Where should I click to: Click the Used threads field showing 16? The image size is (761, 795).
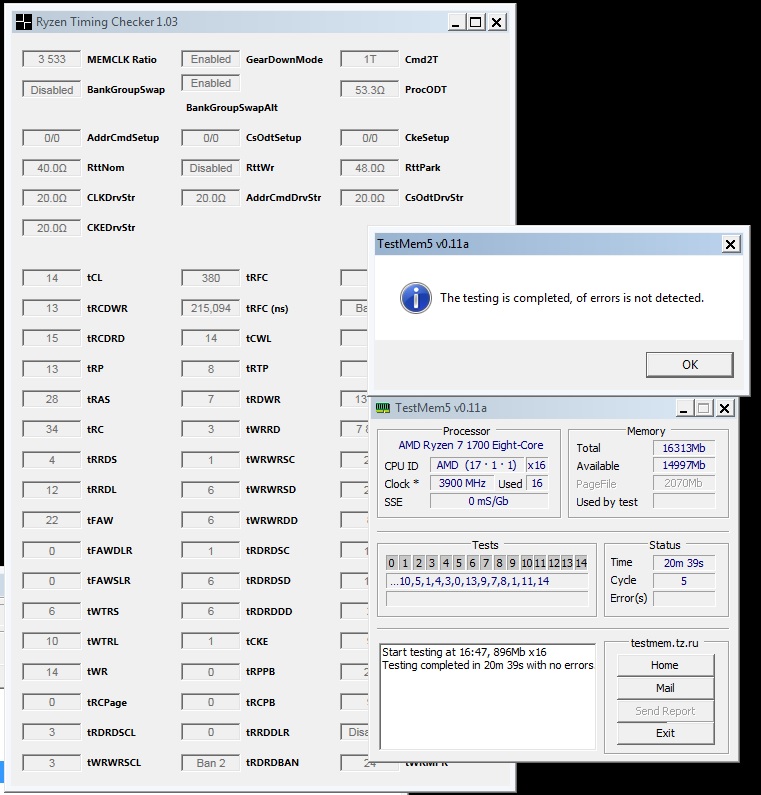click(537, 483)
